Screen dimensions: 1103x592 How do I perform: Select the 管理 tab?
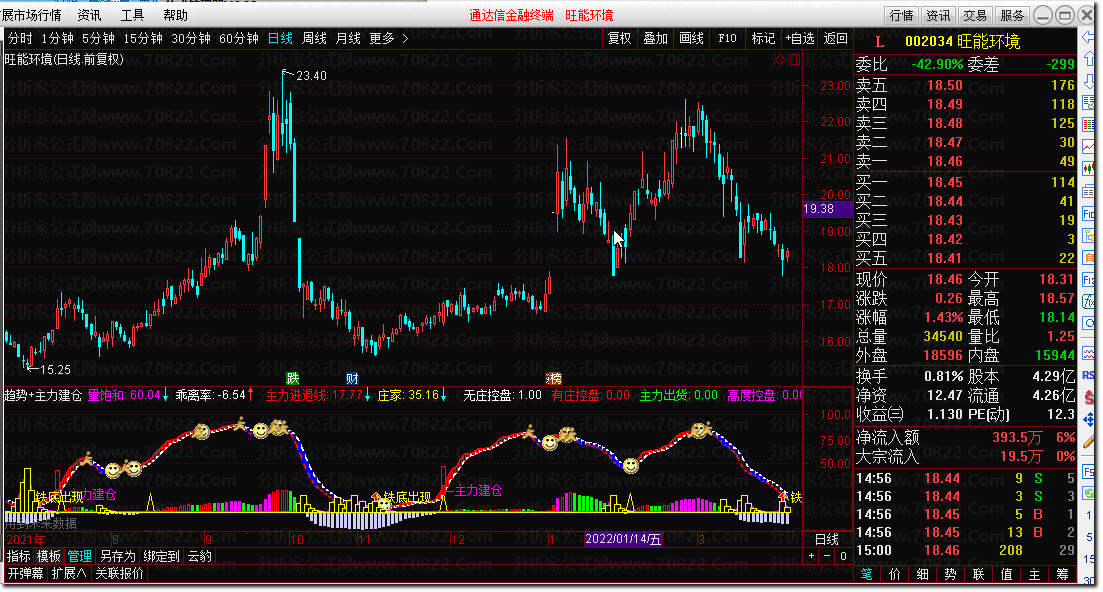[x=79, y=556]
